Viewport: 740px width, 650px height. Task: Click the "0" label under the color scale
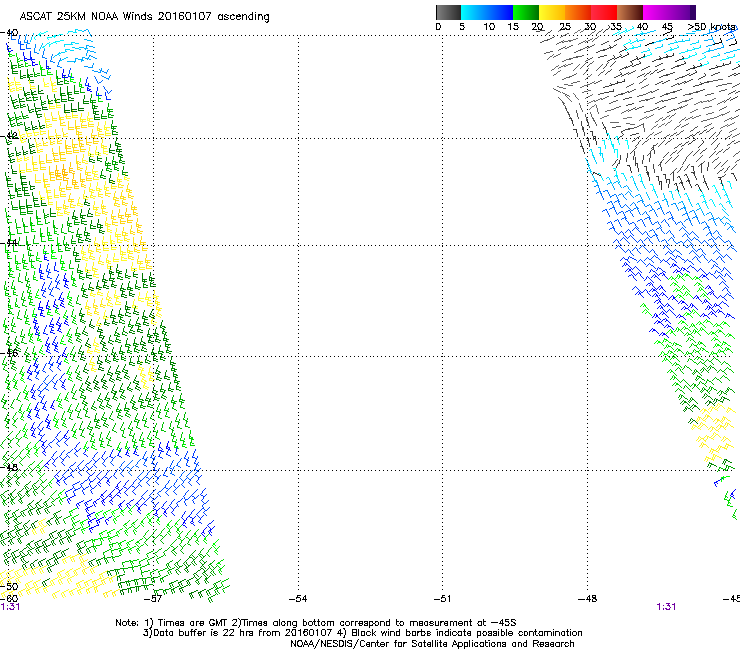pyautogui.click(x=438, y=27)
